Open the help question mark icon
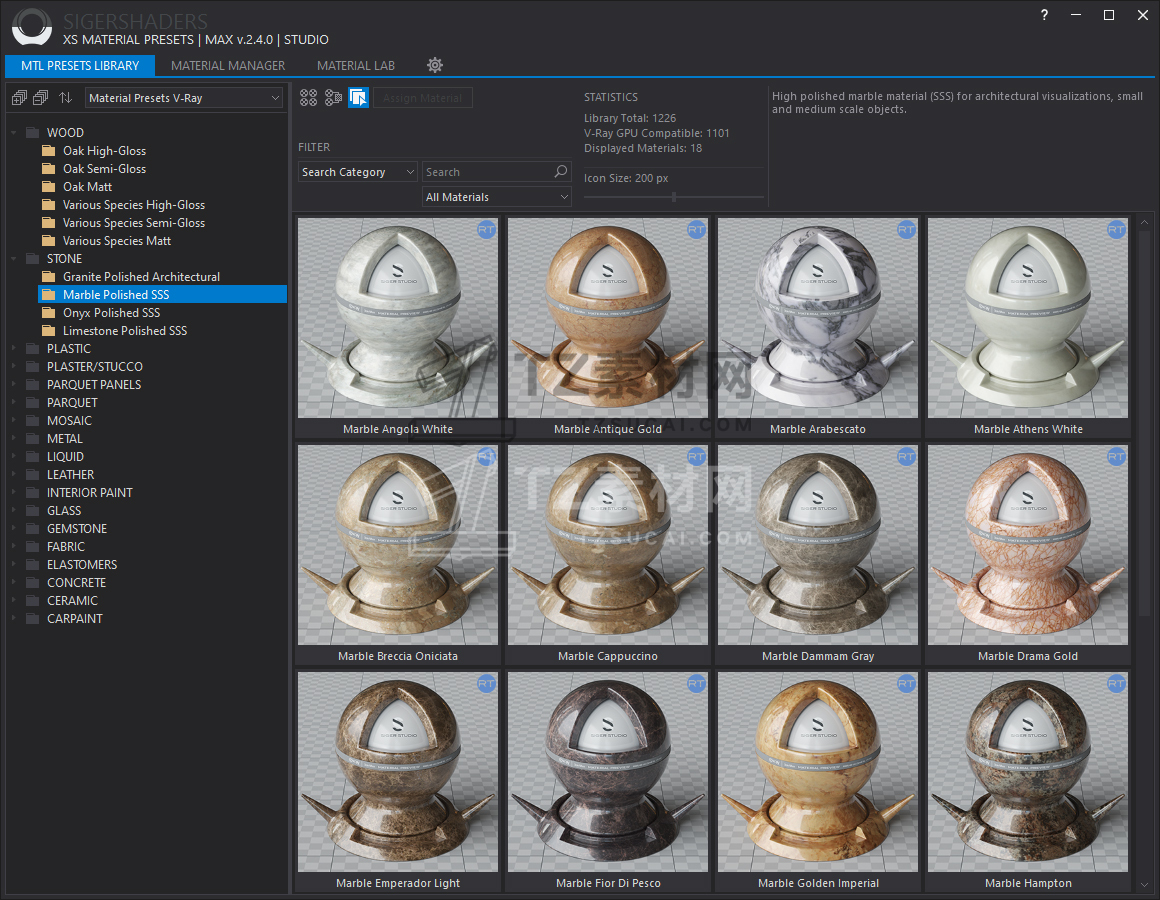 point(1044,15)
